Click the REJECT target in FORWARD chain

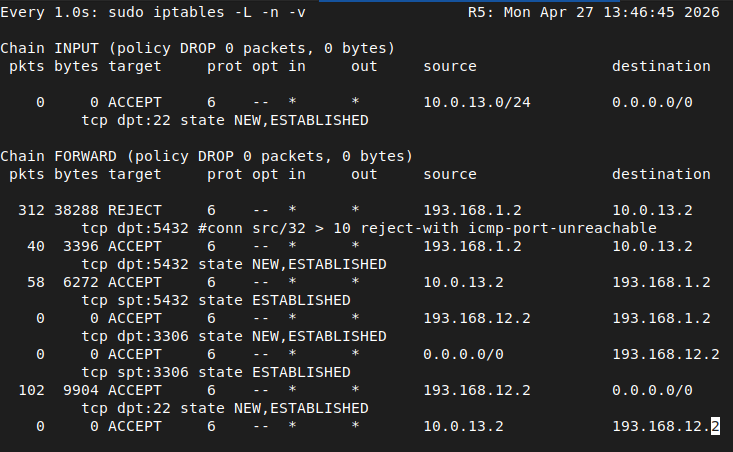tap(135, 210)
